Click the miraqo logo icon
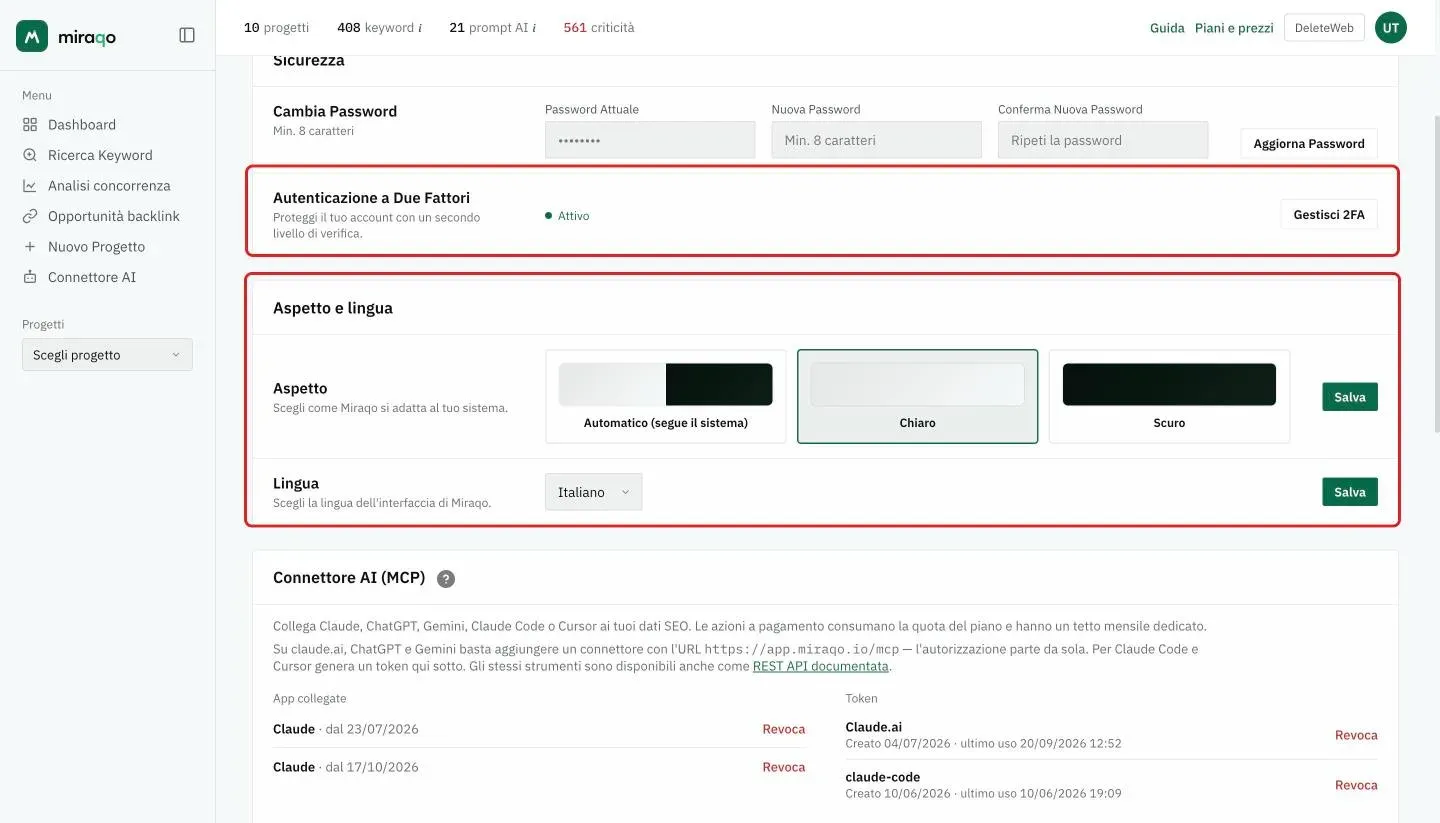Viewport: 1440px width, 823px height. (x=32, y=36)
